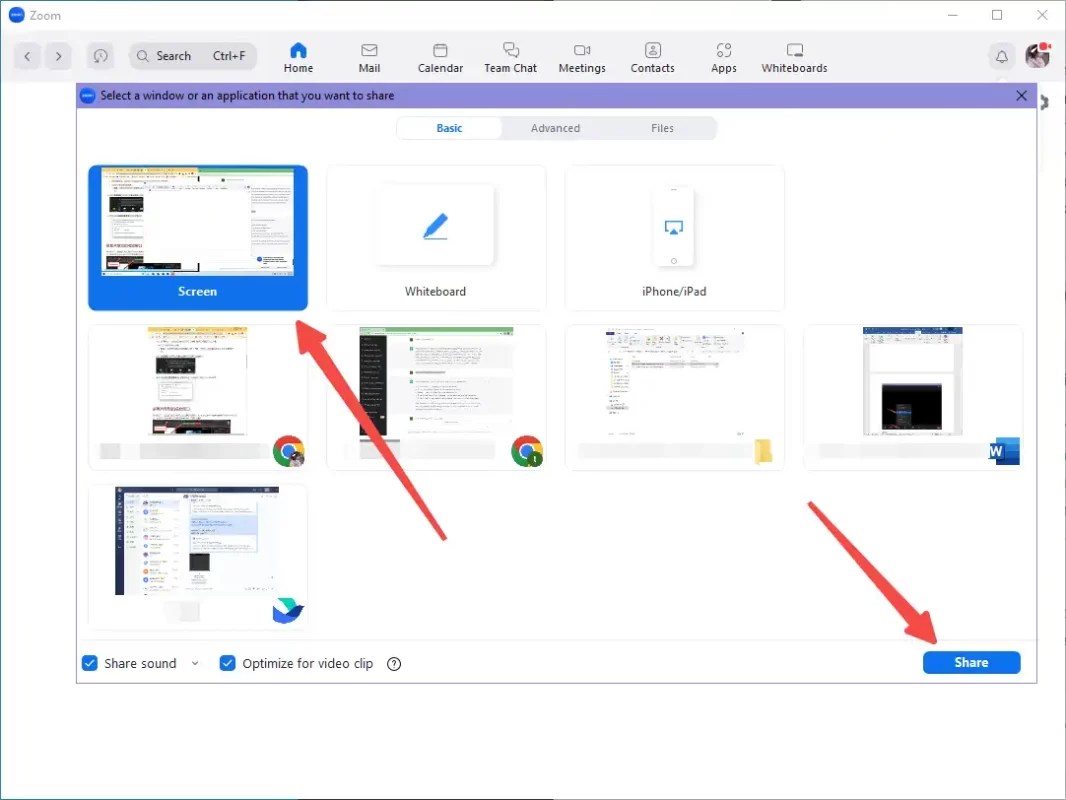Enable Share sound

coord(89,662)
